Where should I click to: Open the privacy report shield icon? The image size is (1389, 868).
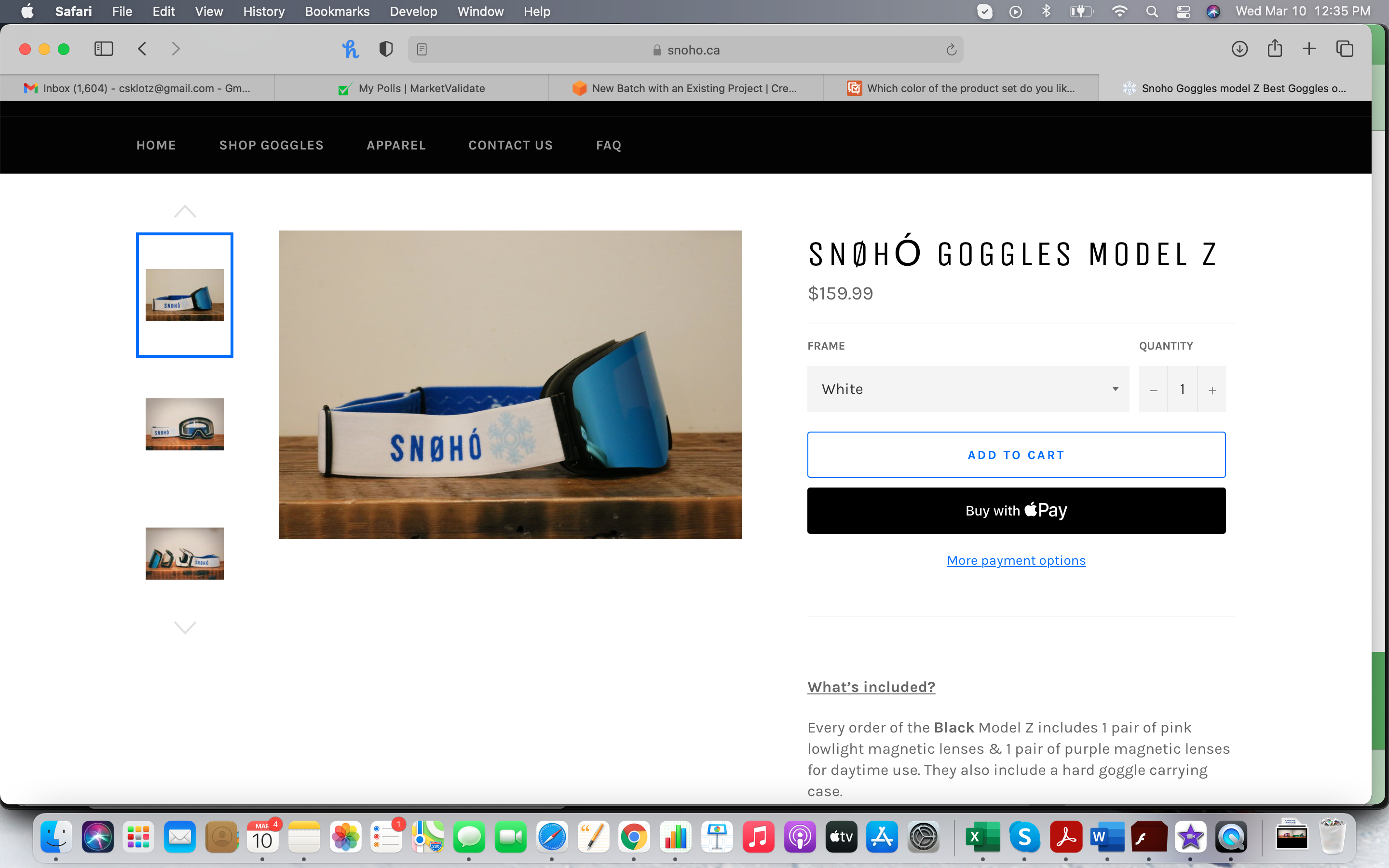coord(386,49)
